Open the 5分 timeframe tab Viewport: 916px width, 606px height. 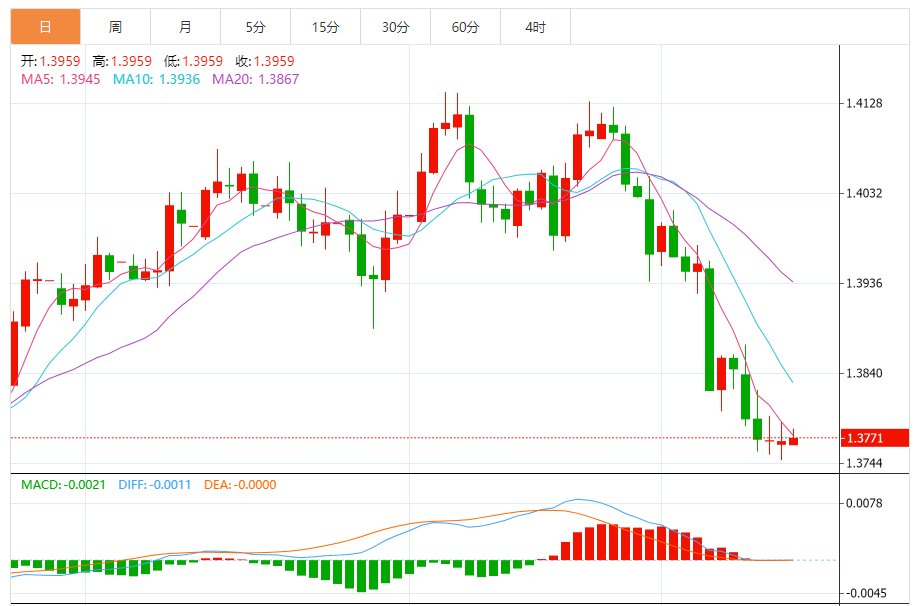(x=255, y=27)
